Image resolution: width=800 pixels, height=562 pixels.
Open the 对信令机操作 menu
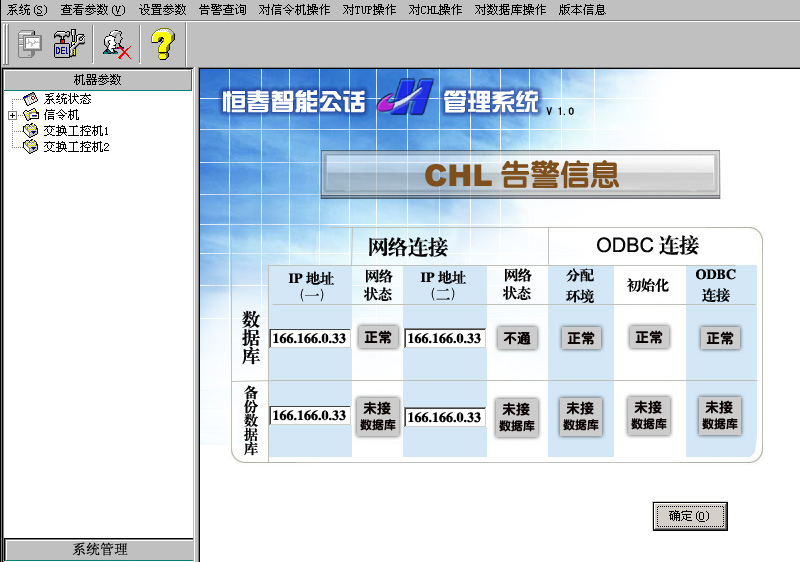pos(294,10)
